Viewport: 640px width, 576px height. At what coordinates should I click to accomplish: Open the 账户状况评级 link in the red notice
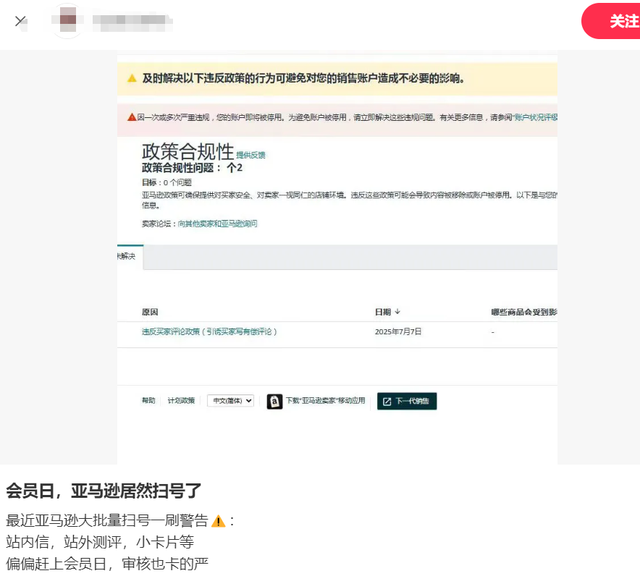pyautogui.click(x=536, y=118)
